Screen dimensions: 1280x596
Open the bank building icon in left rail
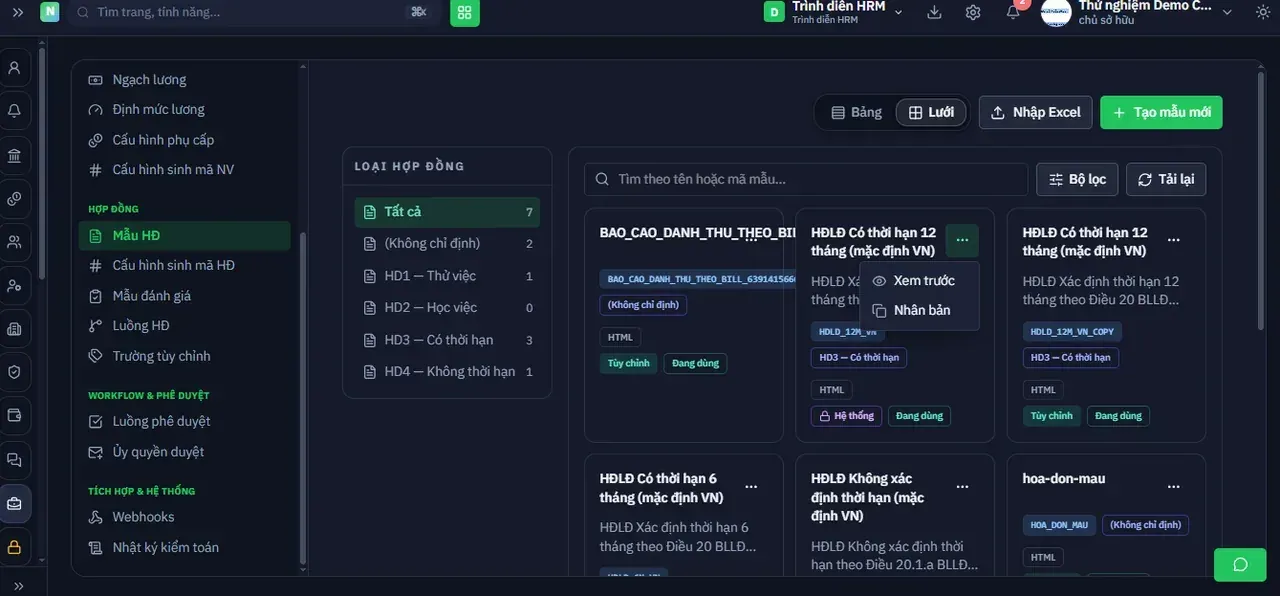[x=15, y=155]
